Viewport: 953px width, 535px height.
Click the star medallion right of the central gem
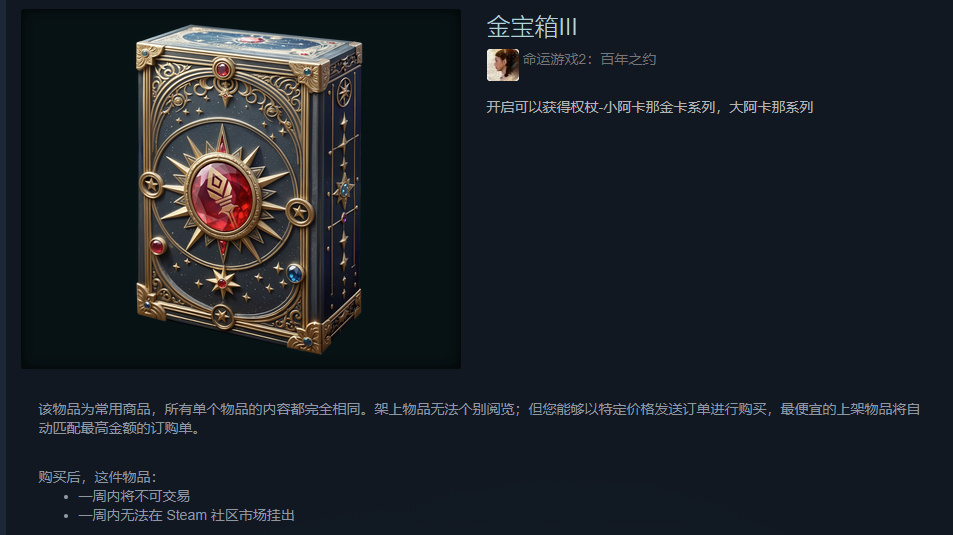click(x=299, y=212)
